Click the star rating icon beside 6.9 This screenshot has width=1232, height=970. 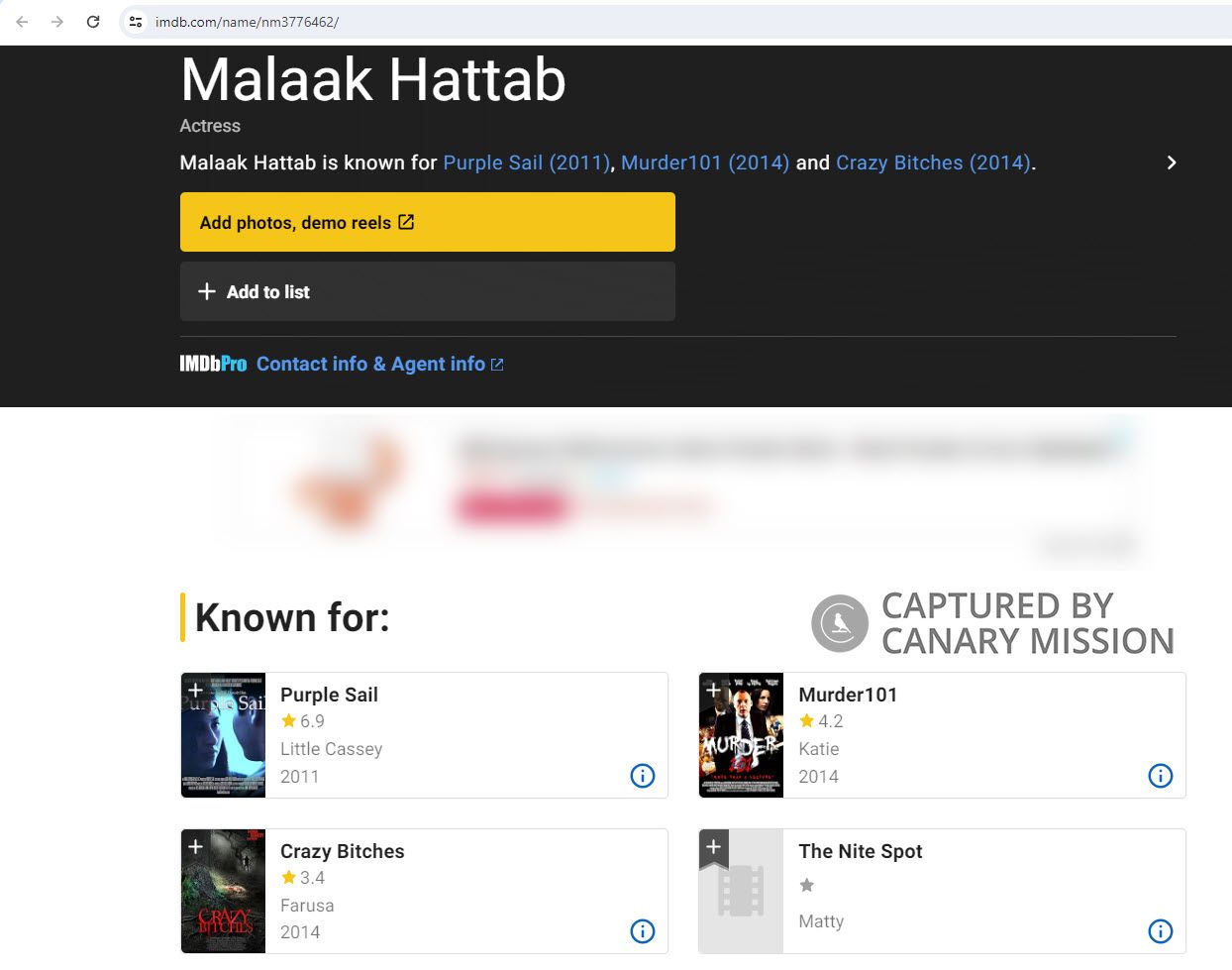[287, 721]
